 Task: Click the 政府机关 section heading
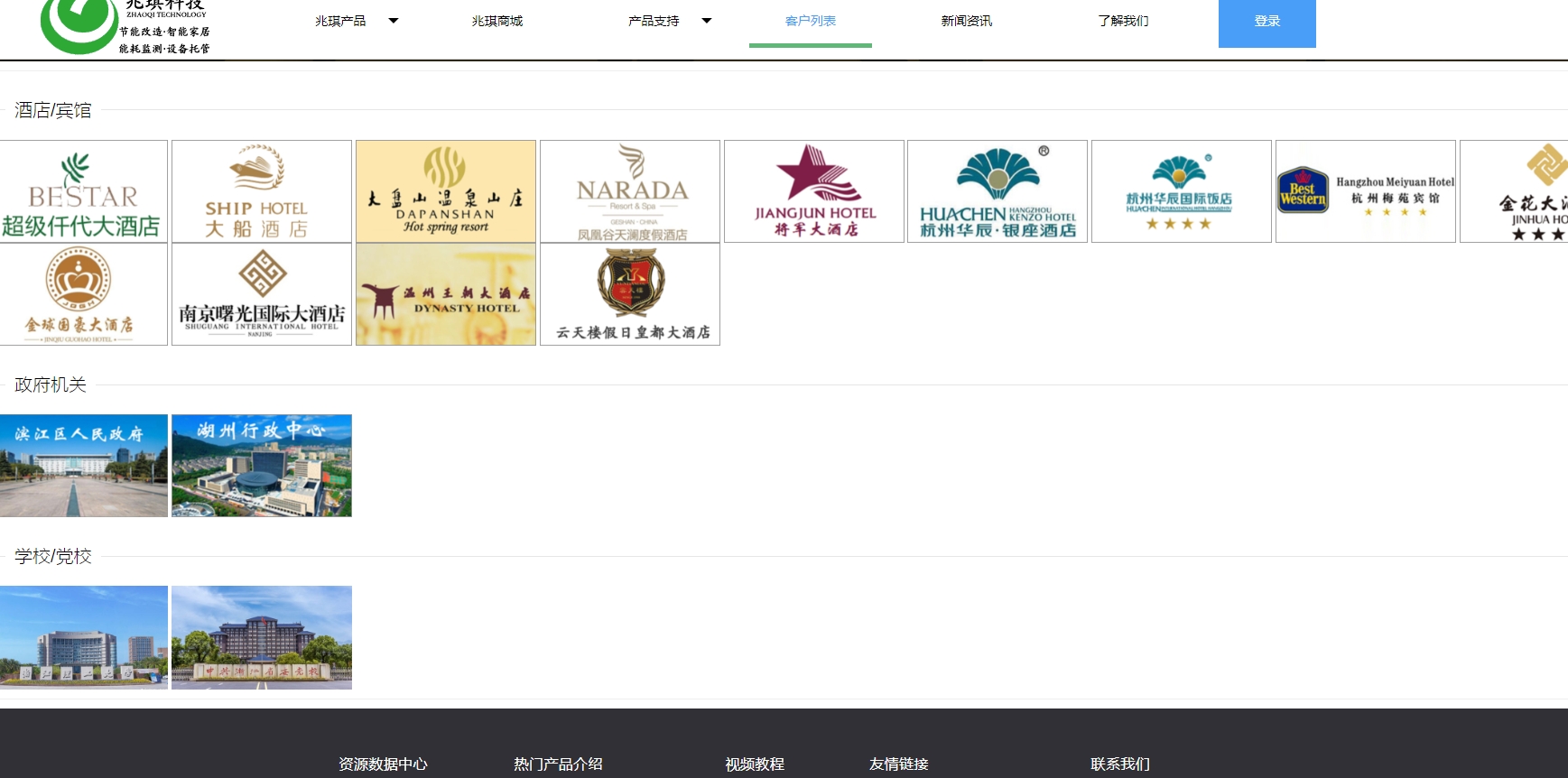click(51, 384)
